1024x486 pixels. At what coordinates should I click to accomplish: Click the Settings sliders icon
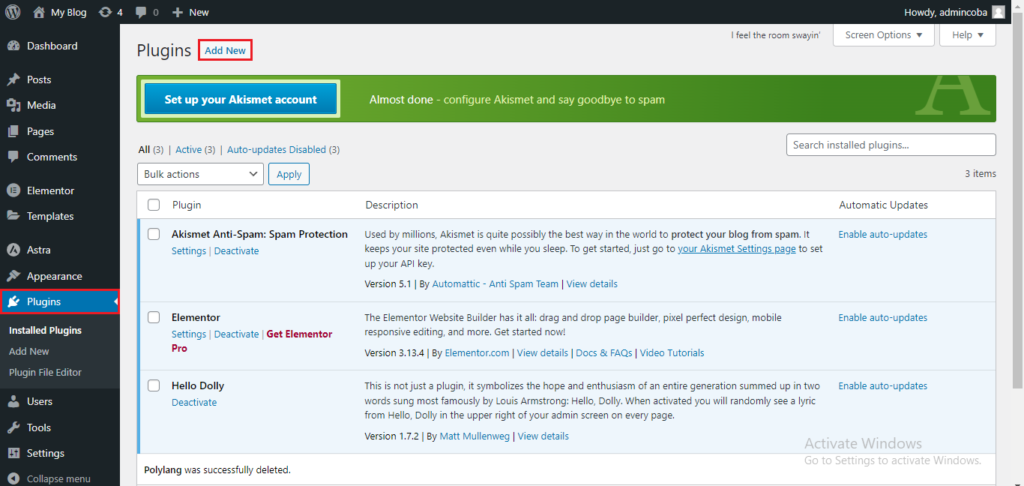click(x=13, y=453)
